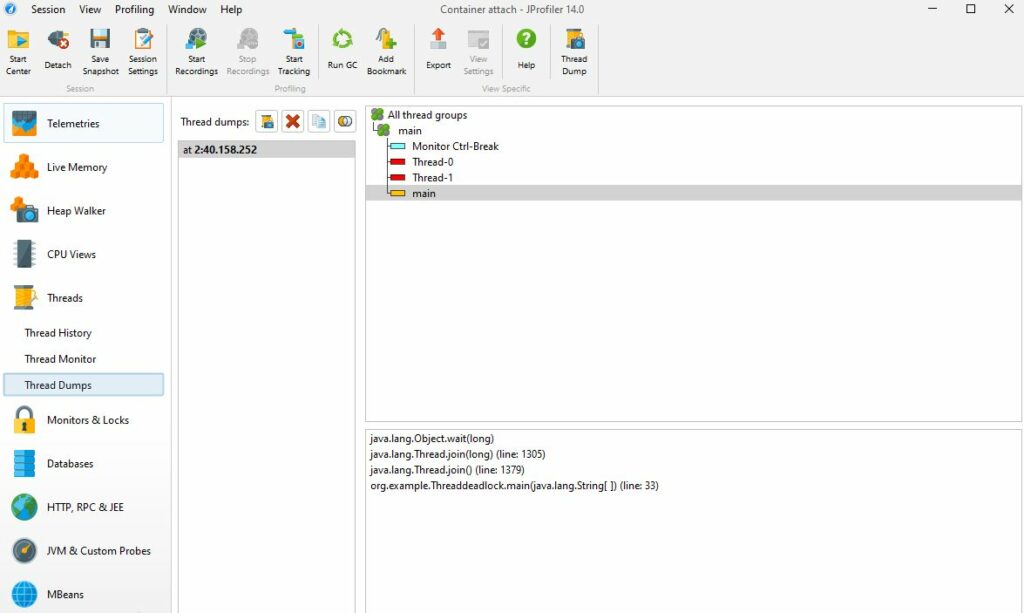Show the CPU Views section
1024x613 pixels.
(84, 254)
